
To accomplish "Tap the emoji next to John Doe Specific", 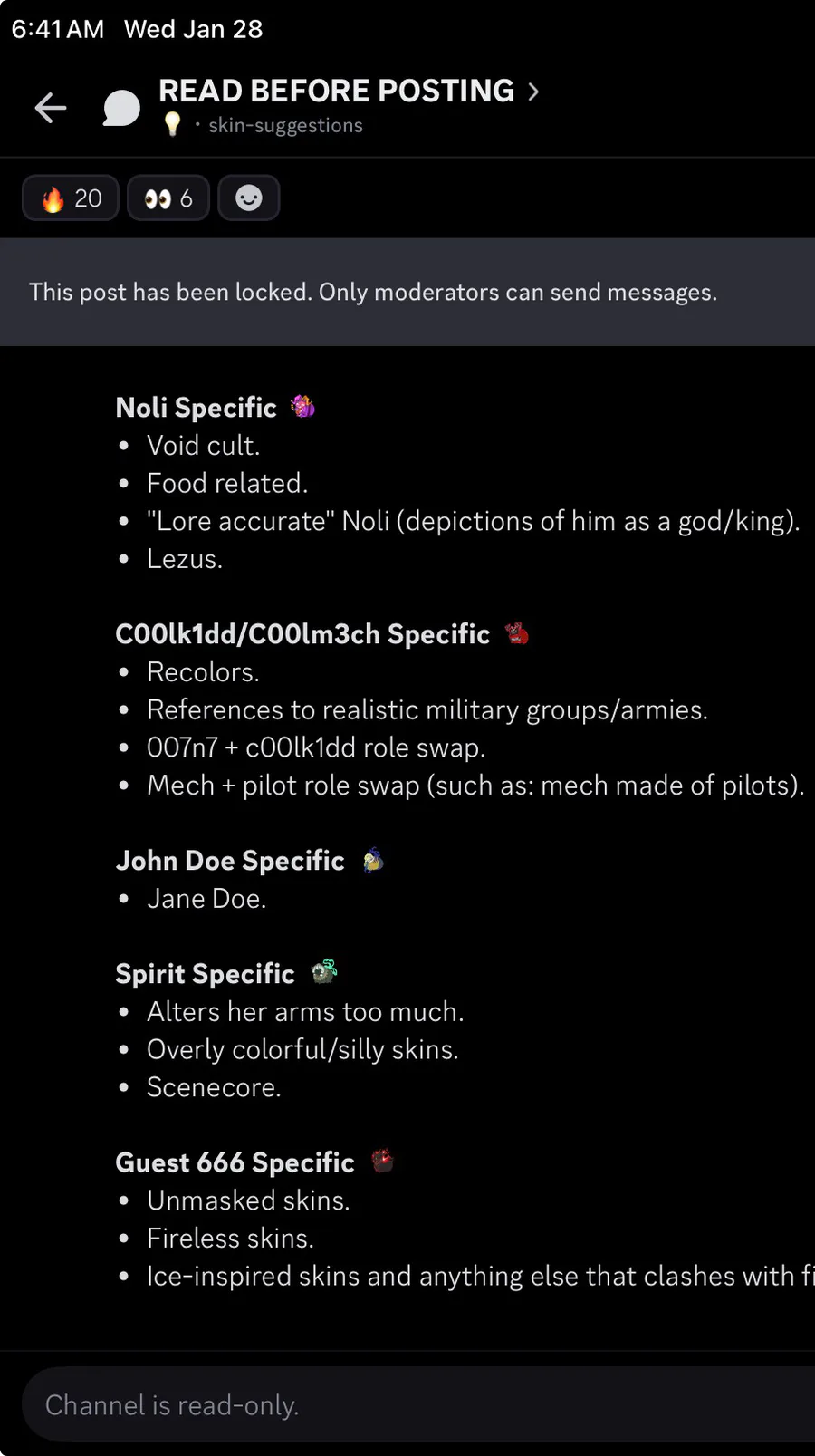I will 372,860.
